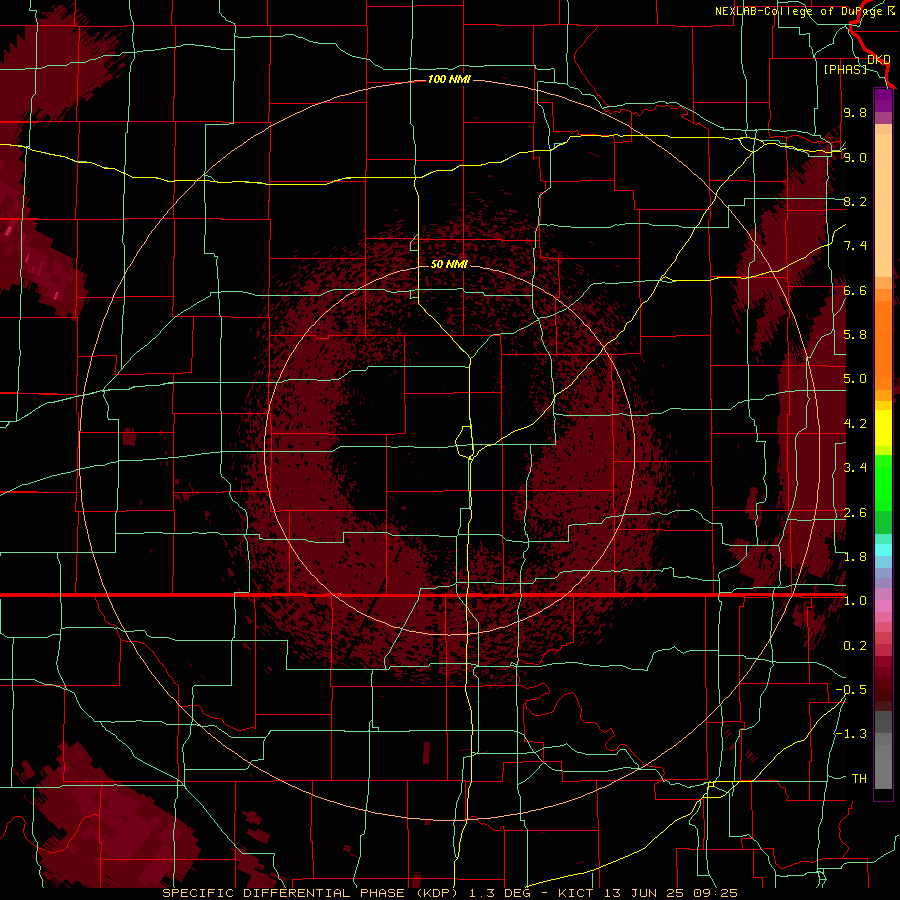Screen dimensions: 900x900
Task: Click the 5.8 value on the color scale
Action: 855,335
